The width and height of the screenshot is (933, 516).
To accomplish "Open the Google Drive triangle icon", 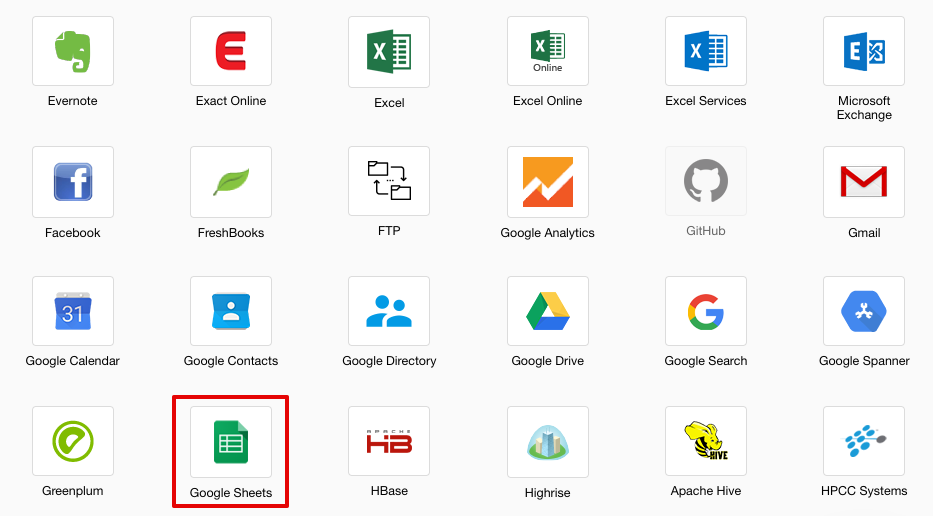I will (x=547, y=311).
